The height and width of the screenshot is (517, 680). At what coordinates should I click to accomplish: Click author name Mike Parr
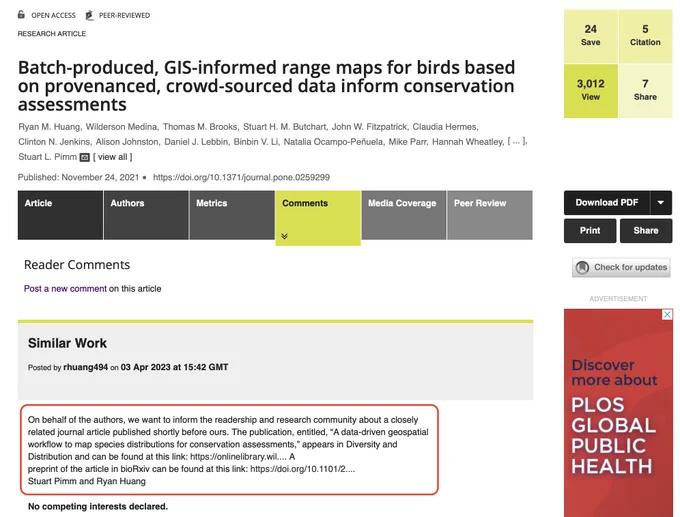tap(407, 142)
